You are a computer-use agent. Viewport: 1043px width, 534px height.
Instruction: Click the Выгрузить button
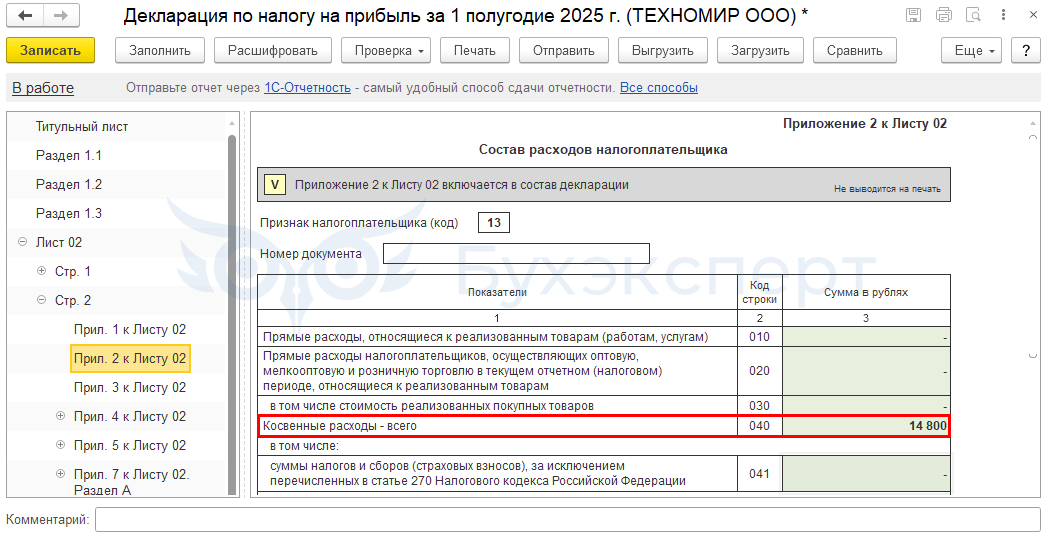click(663, 51)
